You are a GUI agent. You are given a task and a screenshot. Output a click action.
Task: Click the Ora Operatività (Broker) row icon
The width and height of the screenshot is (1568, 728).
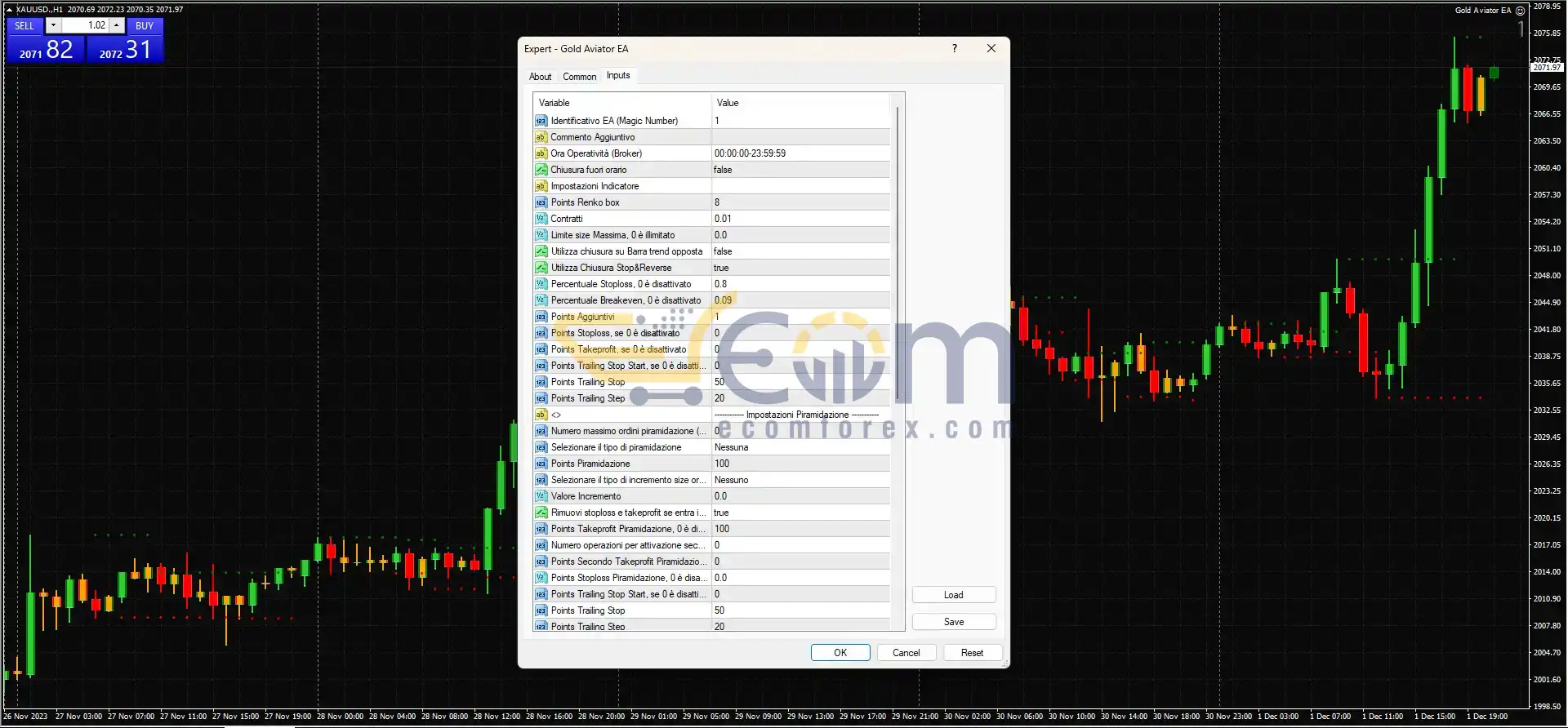[541, 153]
